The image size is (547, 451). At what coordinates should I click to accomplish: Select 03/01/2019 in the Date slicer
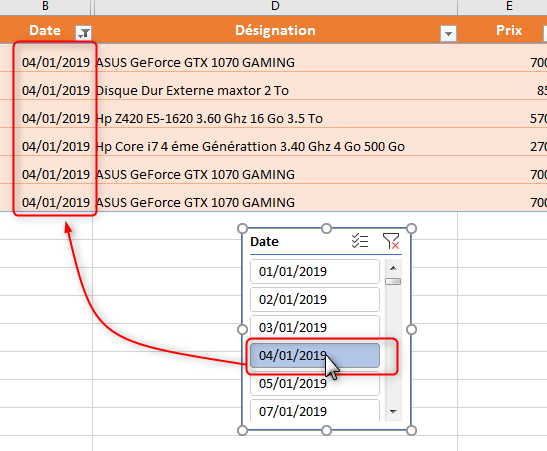[x=315, y=327]
